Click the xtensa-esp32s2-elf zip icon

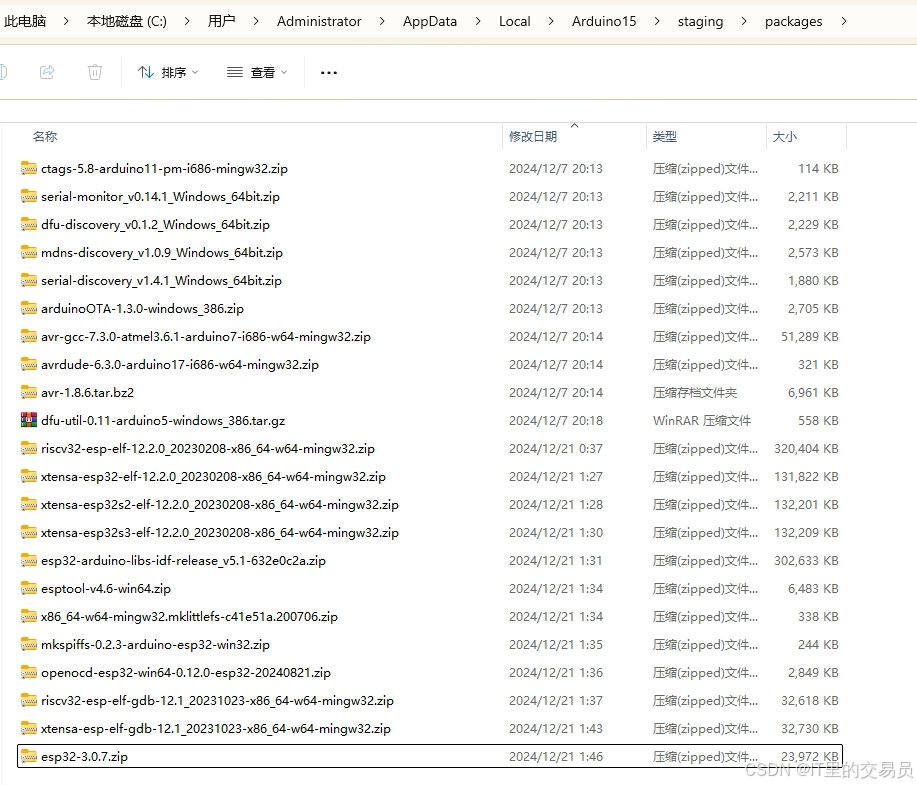(x=29, y=504)
